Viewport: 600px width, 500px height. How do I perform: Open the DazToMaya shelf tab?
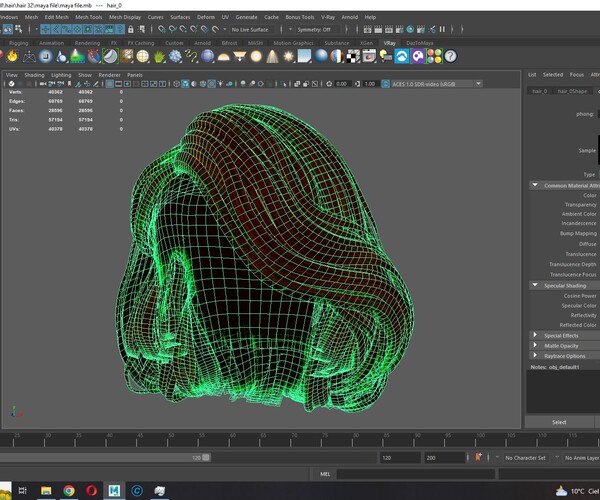point(420,43)
